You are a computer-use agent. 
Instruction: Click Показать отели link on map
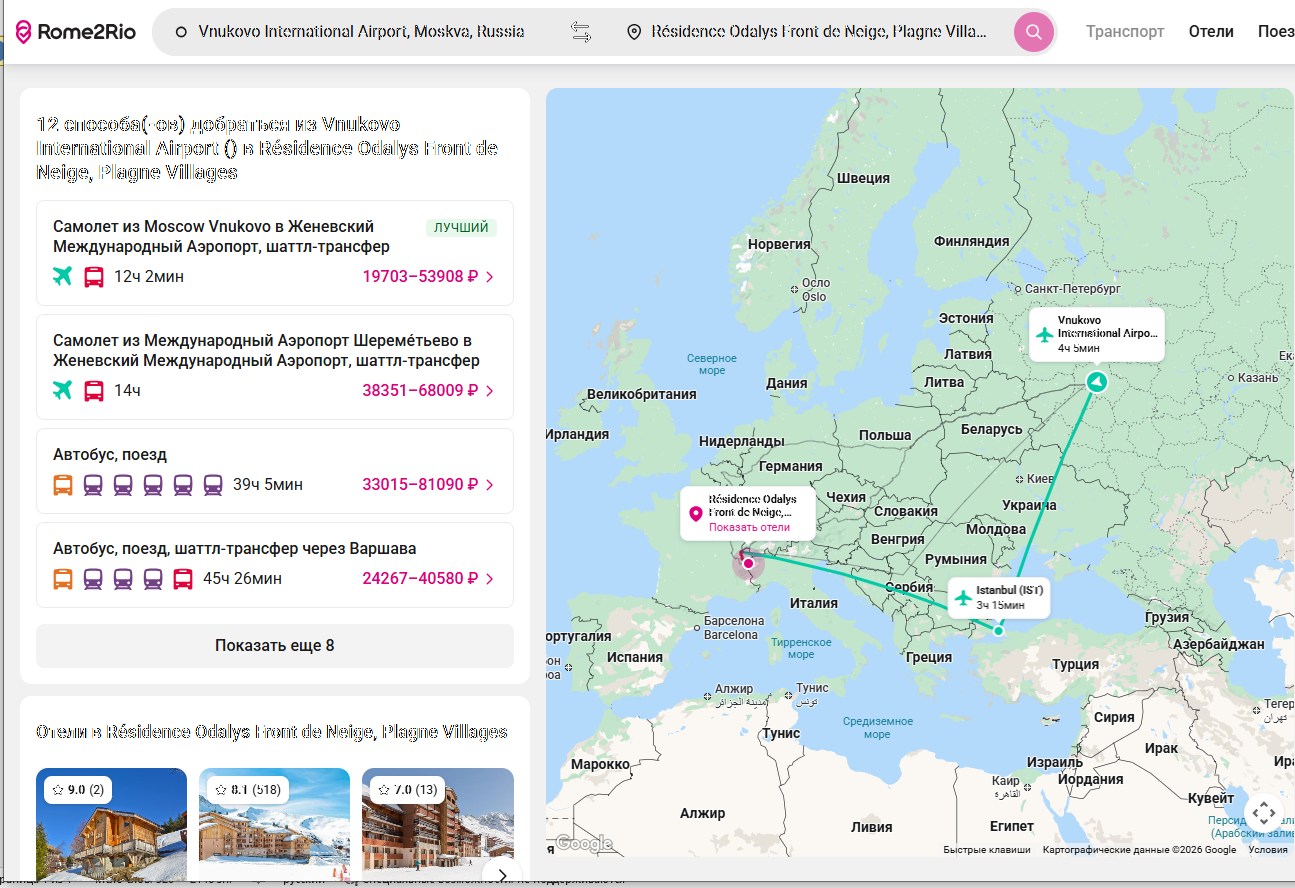click(749, 527)
